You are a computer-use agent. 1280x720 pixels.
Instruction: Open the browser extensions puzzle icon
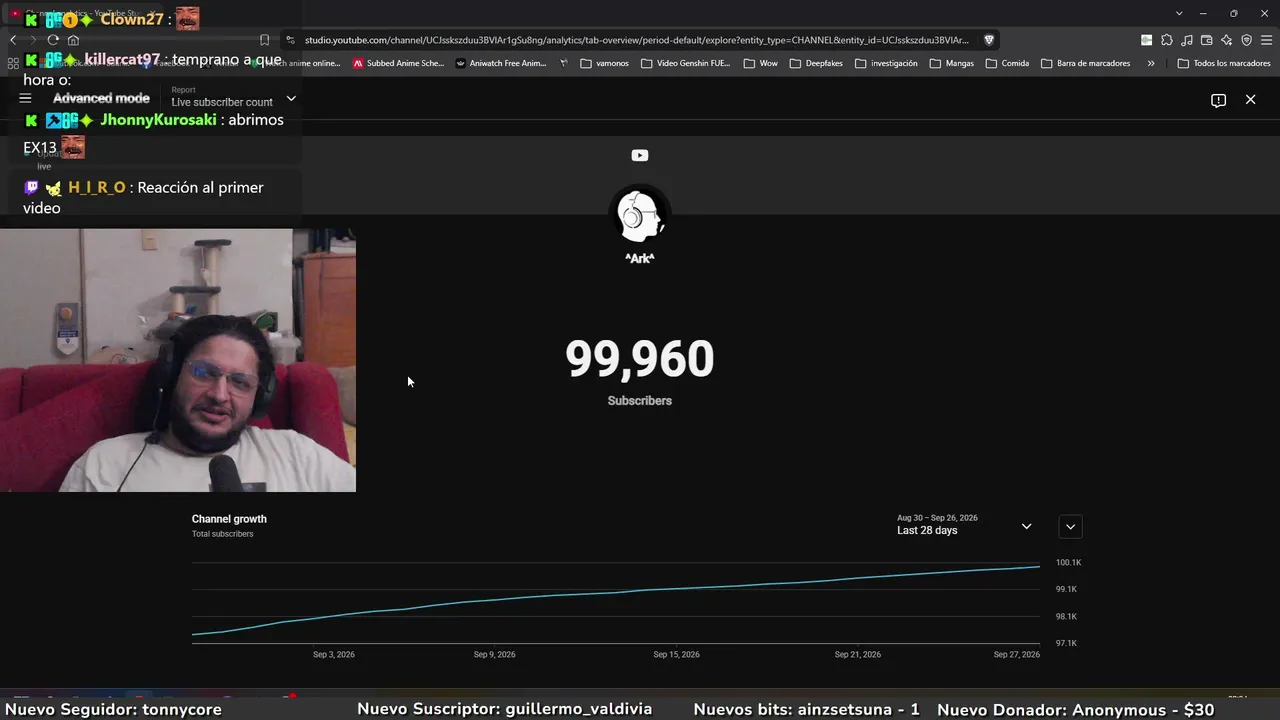click(1166, 40)
